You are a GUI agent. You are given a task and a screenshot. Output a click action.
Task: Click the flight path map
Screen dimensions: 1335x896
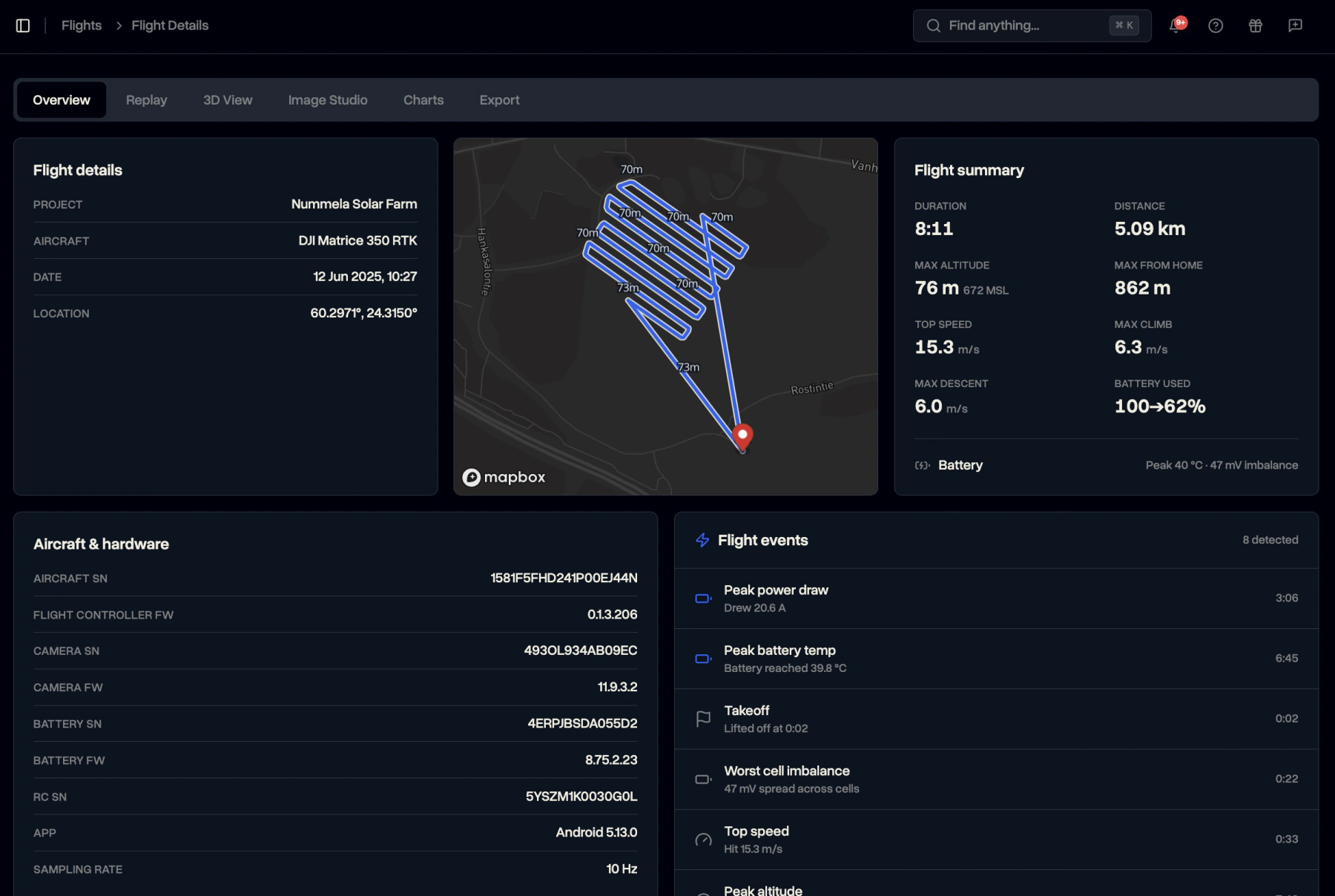(x=665, y=317)
